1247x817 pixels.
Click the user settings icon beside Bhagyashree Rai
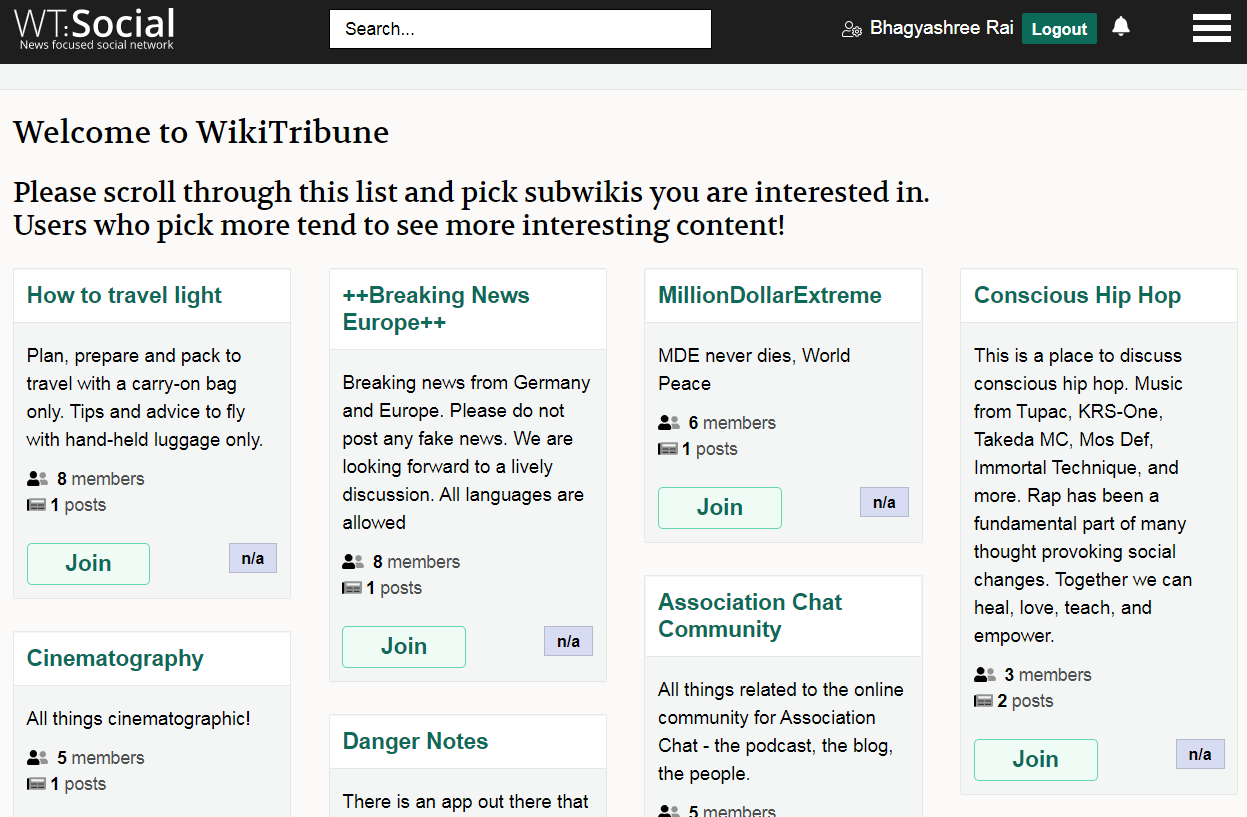[852, 29]
